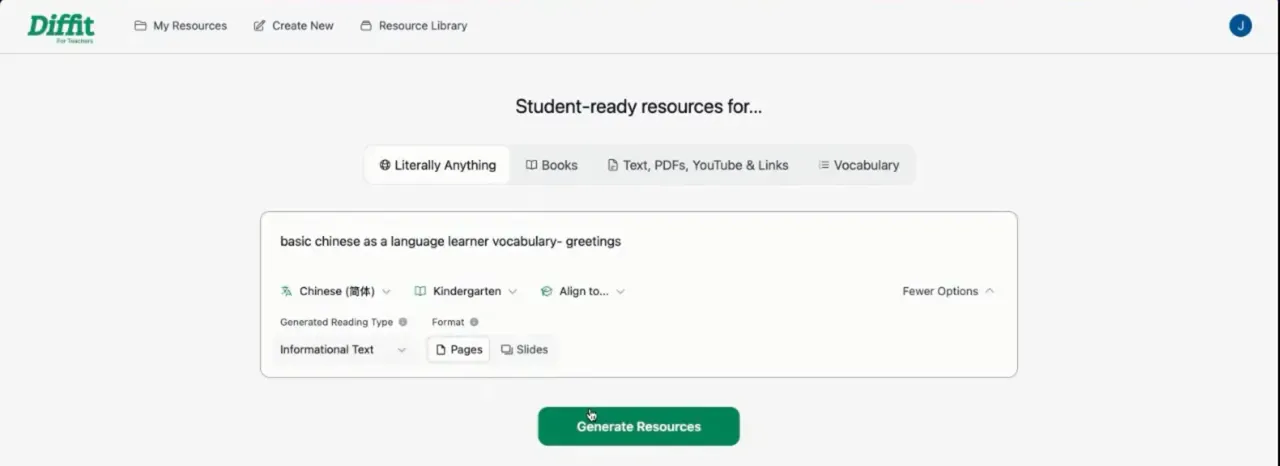Click the Diffit for Teachers logo
Screen dimensions: 1280x466
tap(61, 27)
